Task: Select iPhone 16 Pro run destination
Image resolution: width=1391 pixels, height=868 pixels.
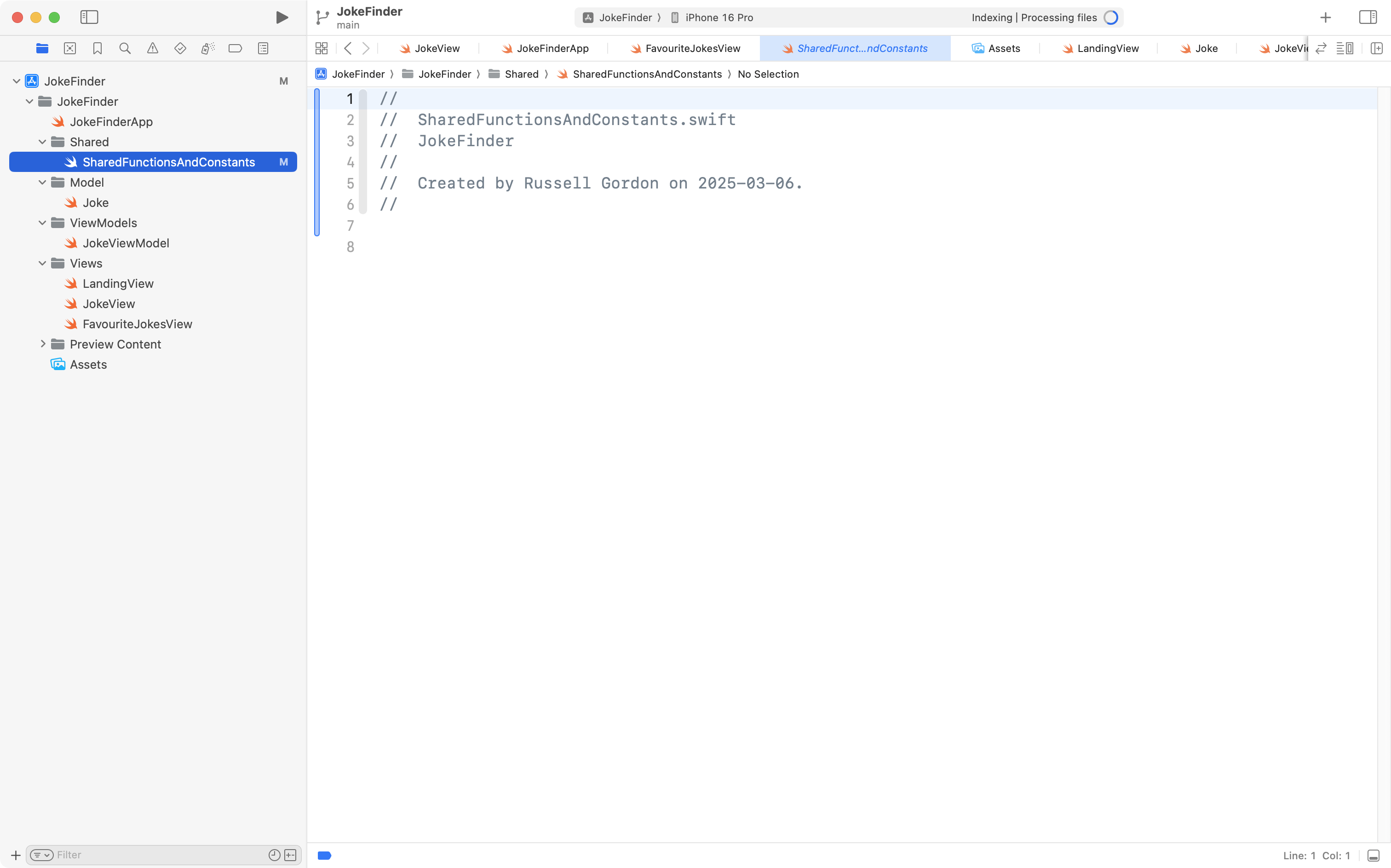Action: 718,17
